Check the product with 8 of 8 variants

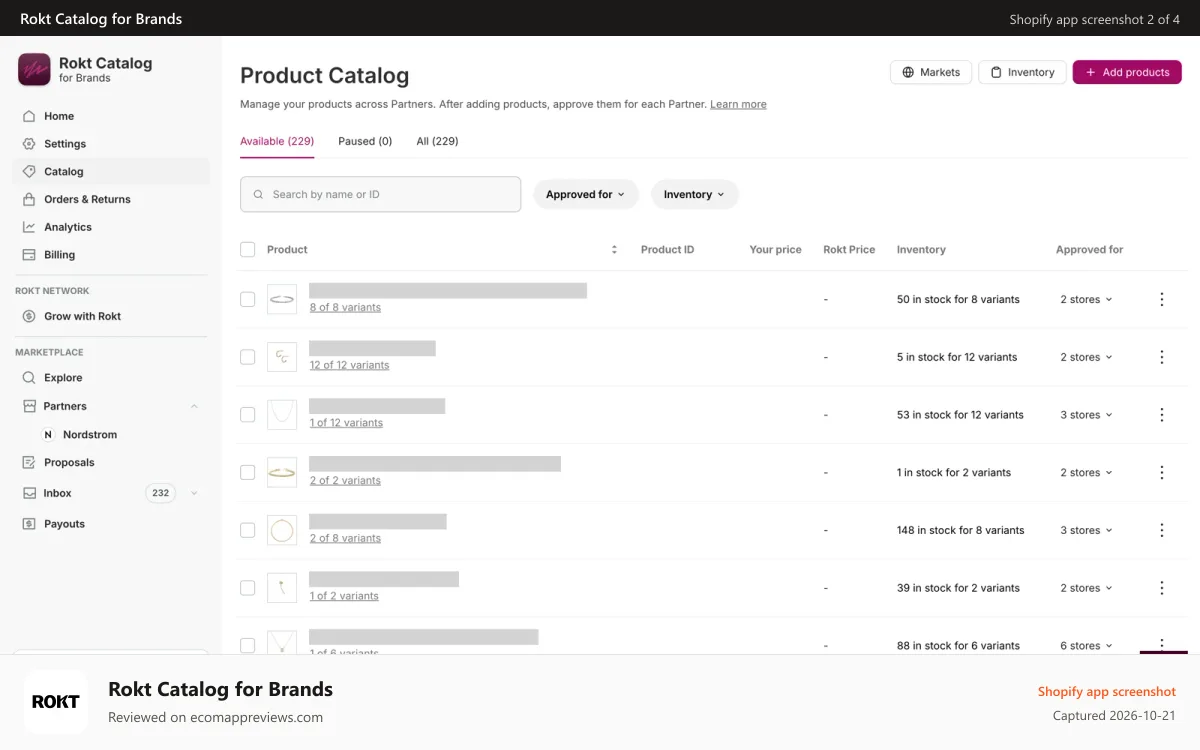[248, 299]
